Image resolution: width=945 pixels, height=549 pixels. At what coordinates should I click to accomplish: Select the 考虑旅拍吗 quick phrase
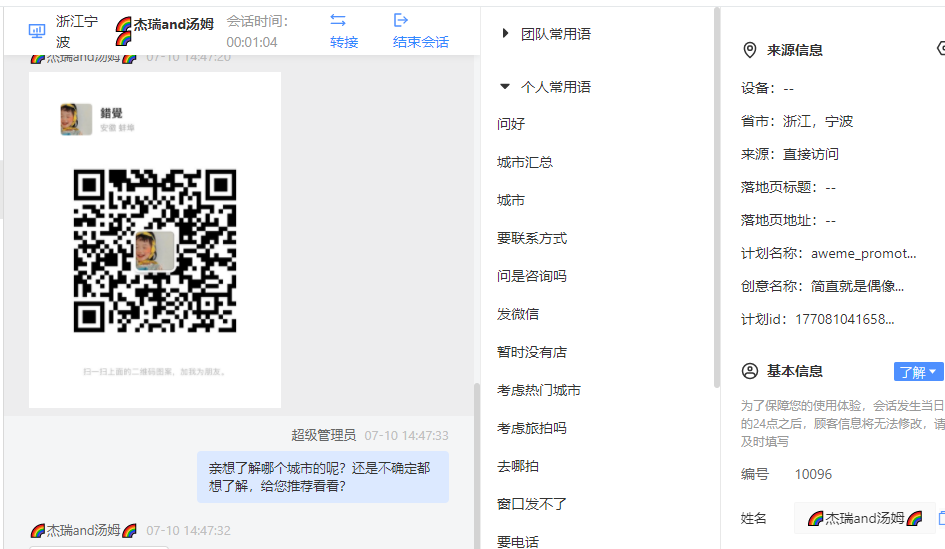tap(532, 428)
